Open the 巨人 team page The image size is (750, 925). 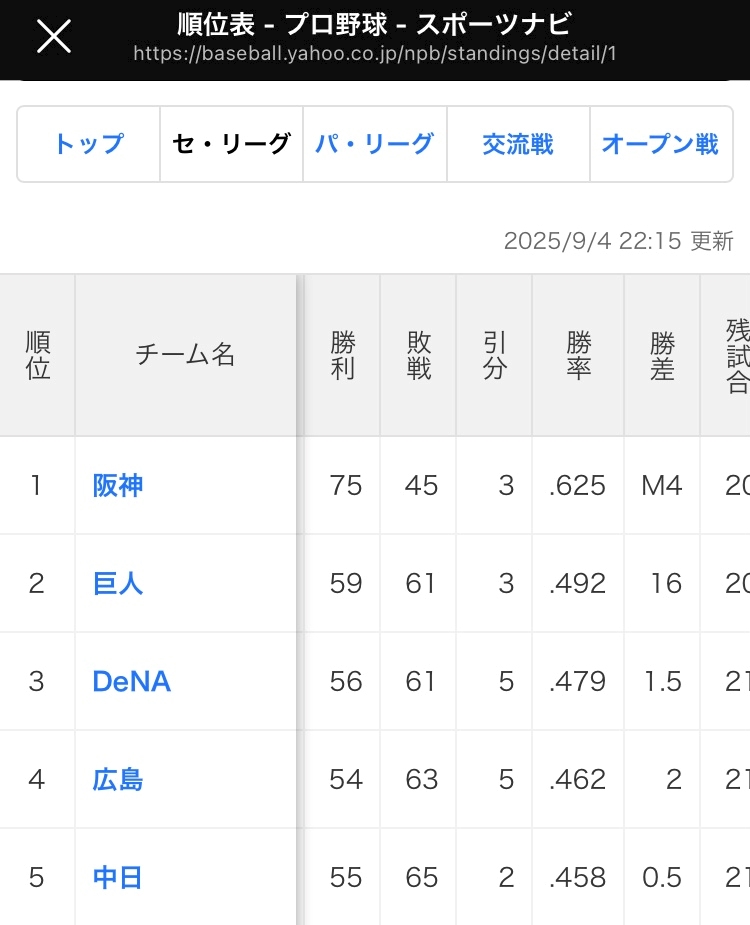(x=118, y=584)
